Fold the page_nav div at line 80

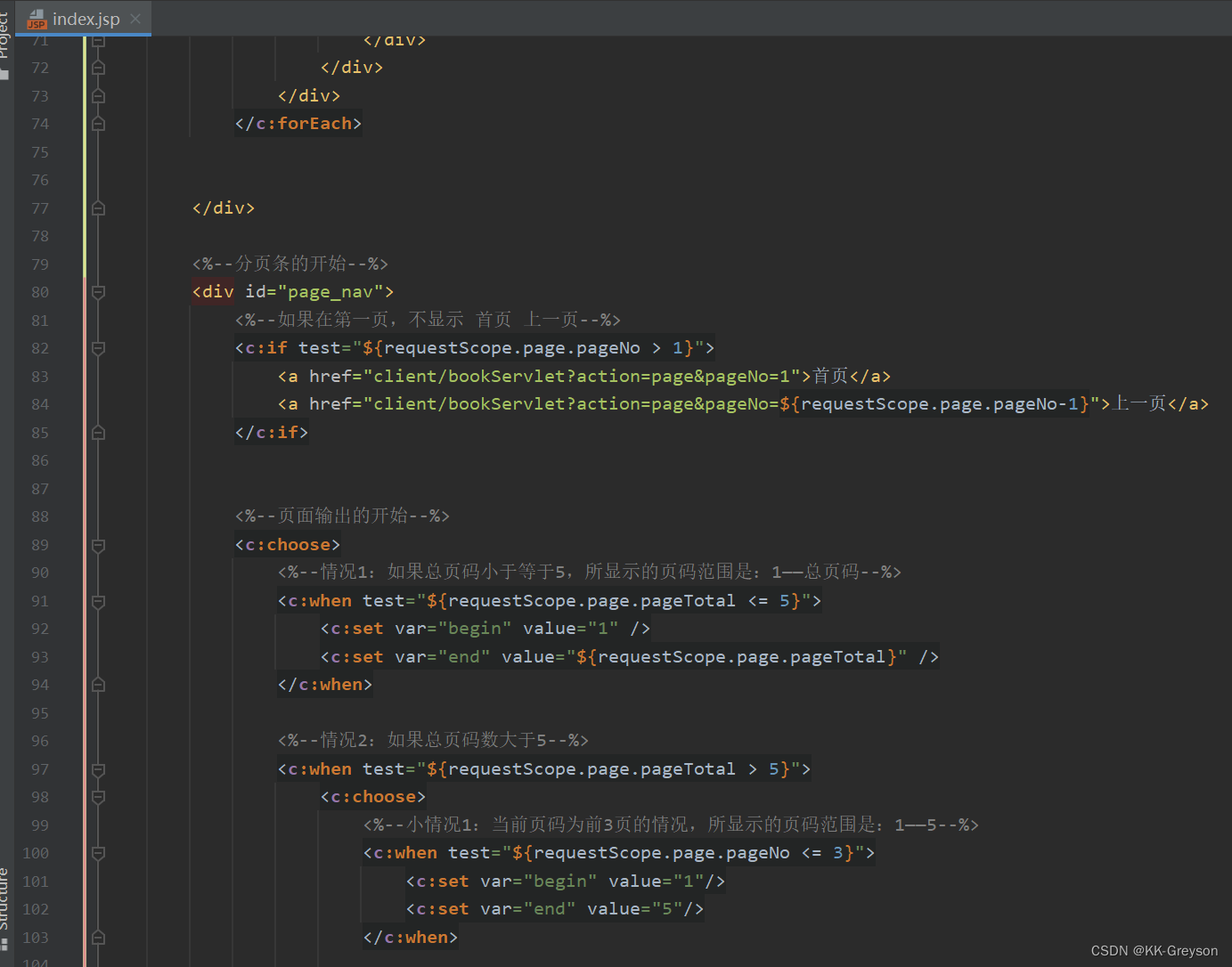99,292
